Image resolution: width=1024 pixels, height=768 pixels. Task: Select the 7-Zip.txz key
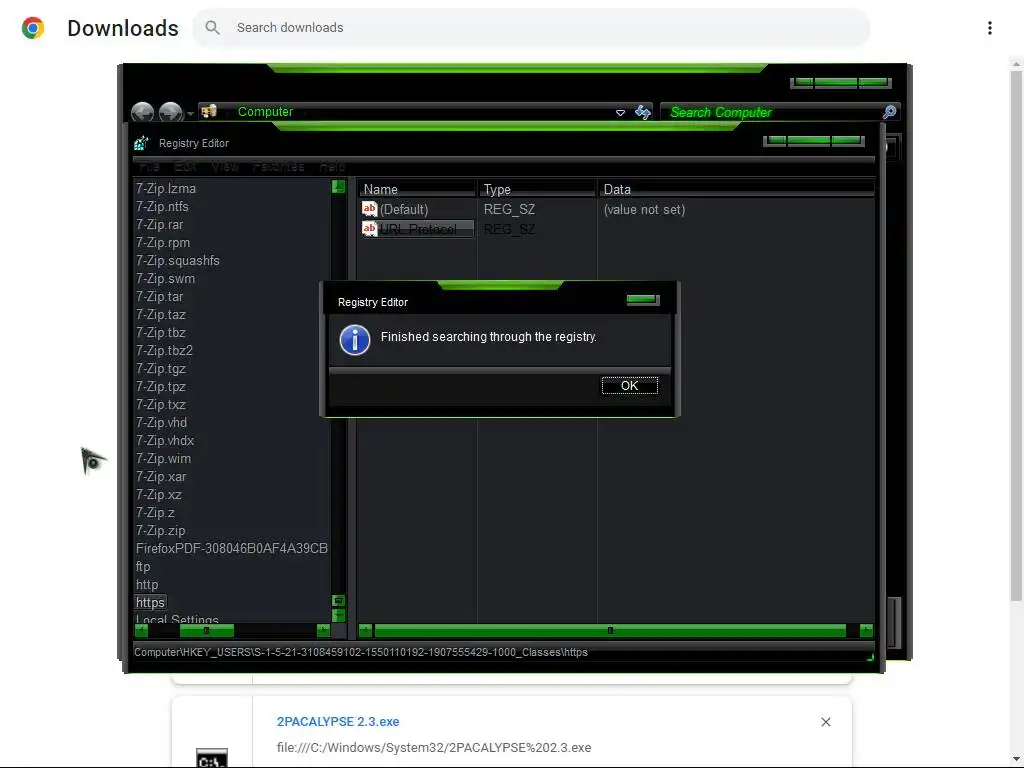click(x=161, y=405)
